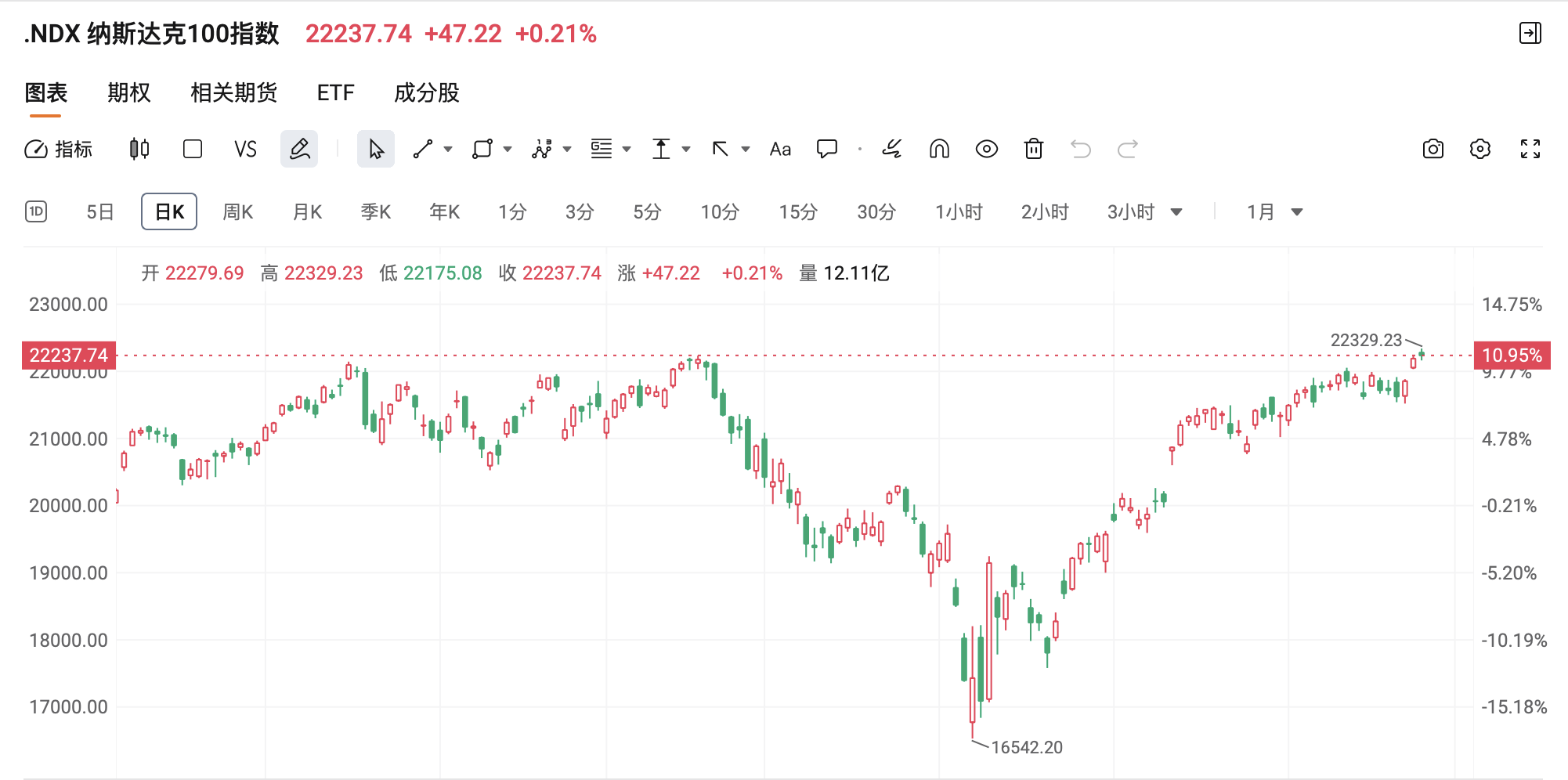The height and width of the screenshot is (780, 1568).
Task: Click the 10.95% right axis label
Action: tap(1512, 355)
